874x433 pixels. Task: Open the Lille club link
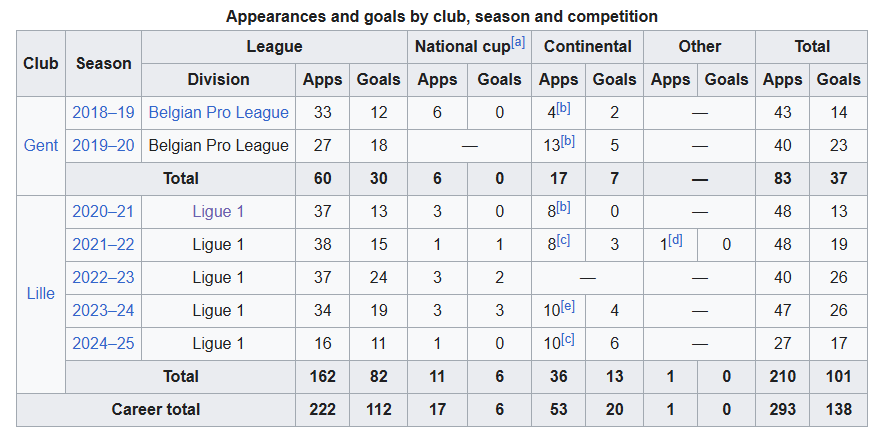click(41, 294)
